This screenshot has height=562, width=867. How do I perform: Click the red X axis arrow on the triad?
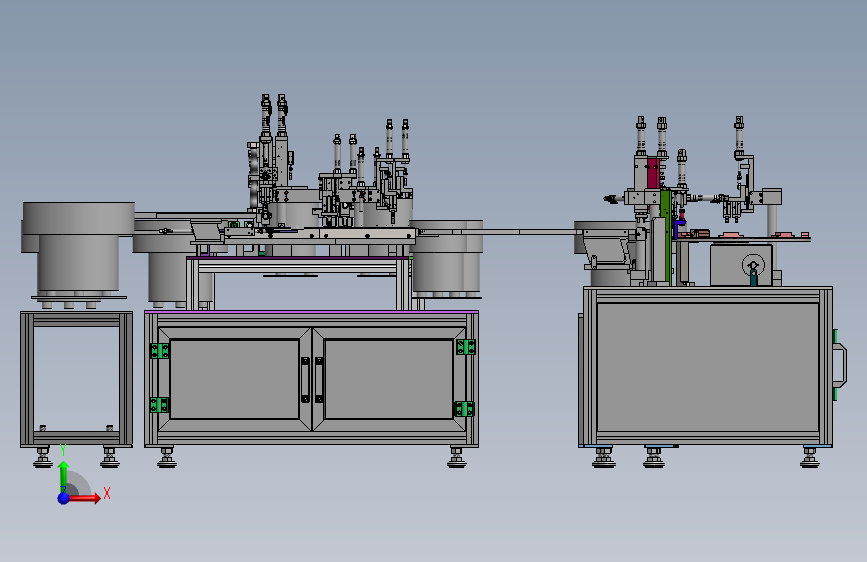click(85, 498)
